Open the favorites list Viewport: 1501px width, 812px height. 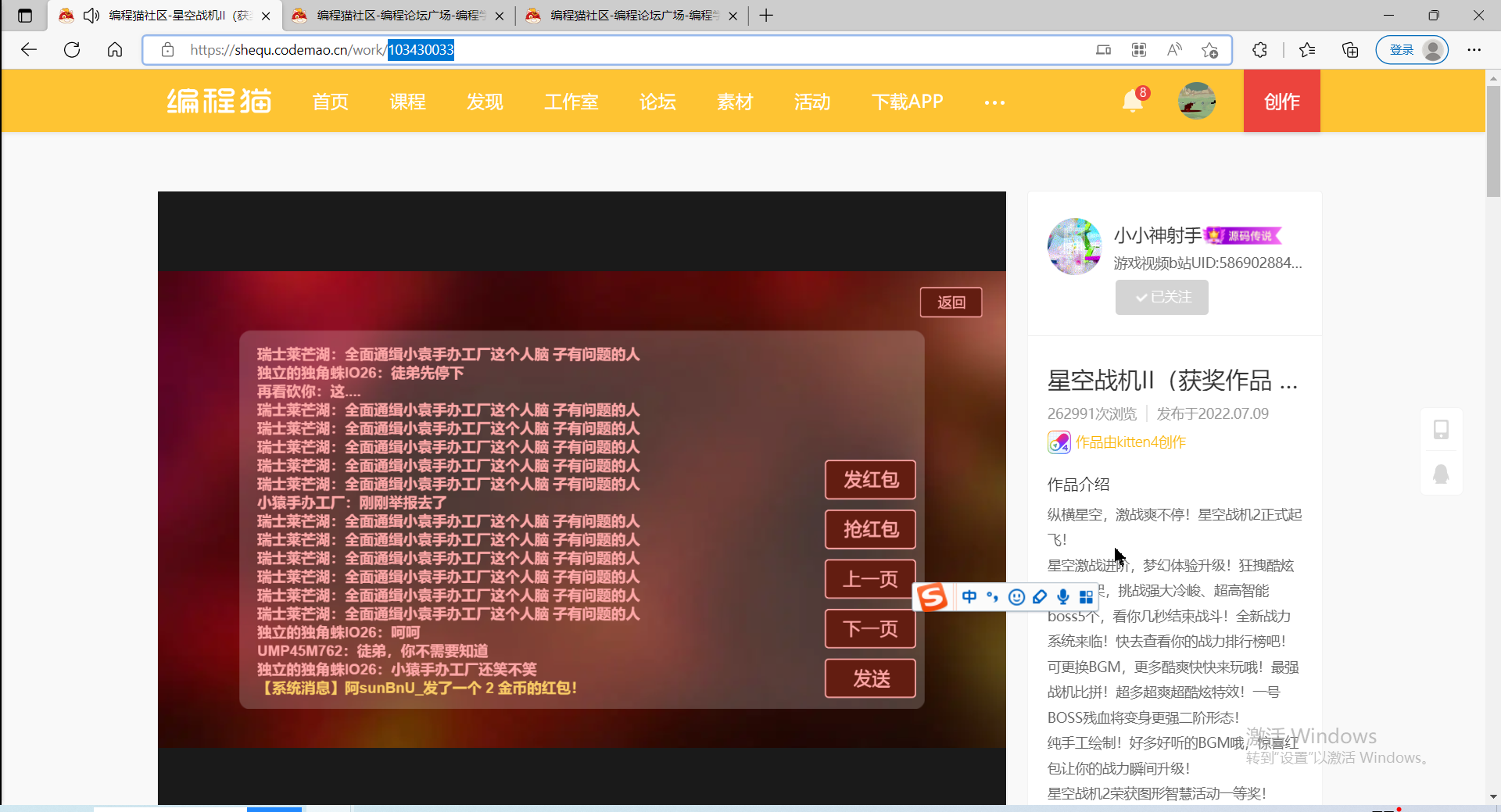(x=1307, y=50)
